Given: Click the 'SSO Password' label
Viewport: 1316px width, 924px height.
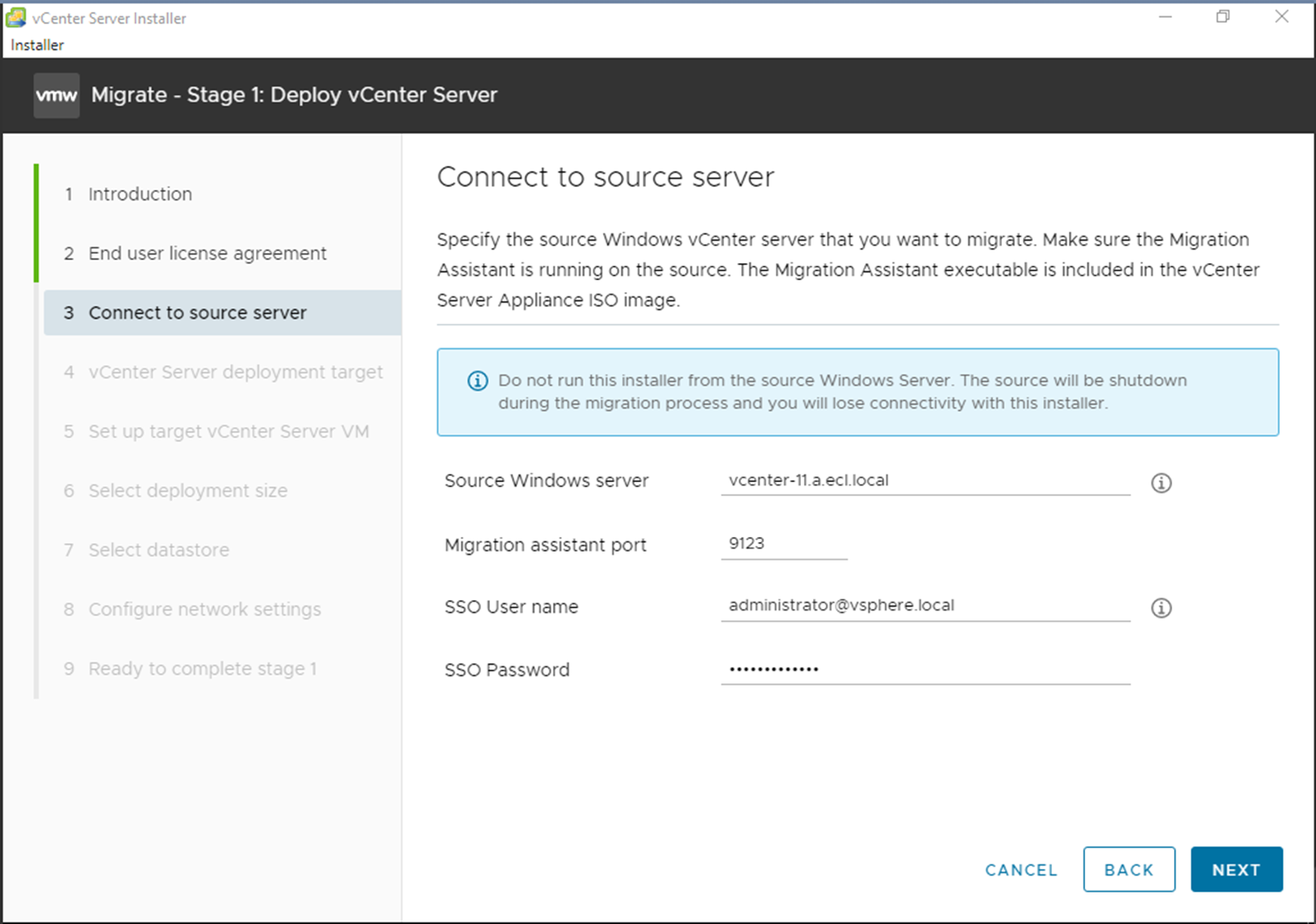Looking at the screenshot, I should point(507,670).
